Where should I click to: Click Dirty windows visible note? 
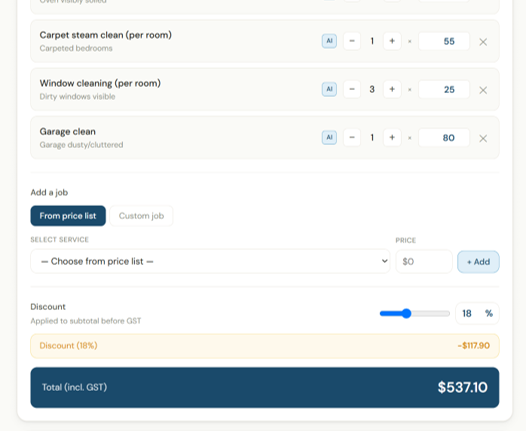[x=77, y=97]
